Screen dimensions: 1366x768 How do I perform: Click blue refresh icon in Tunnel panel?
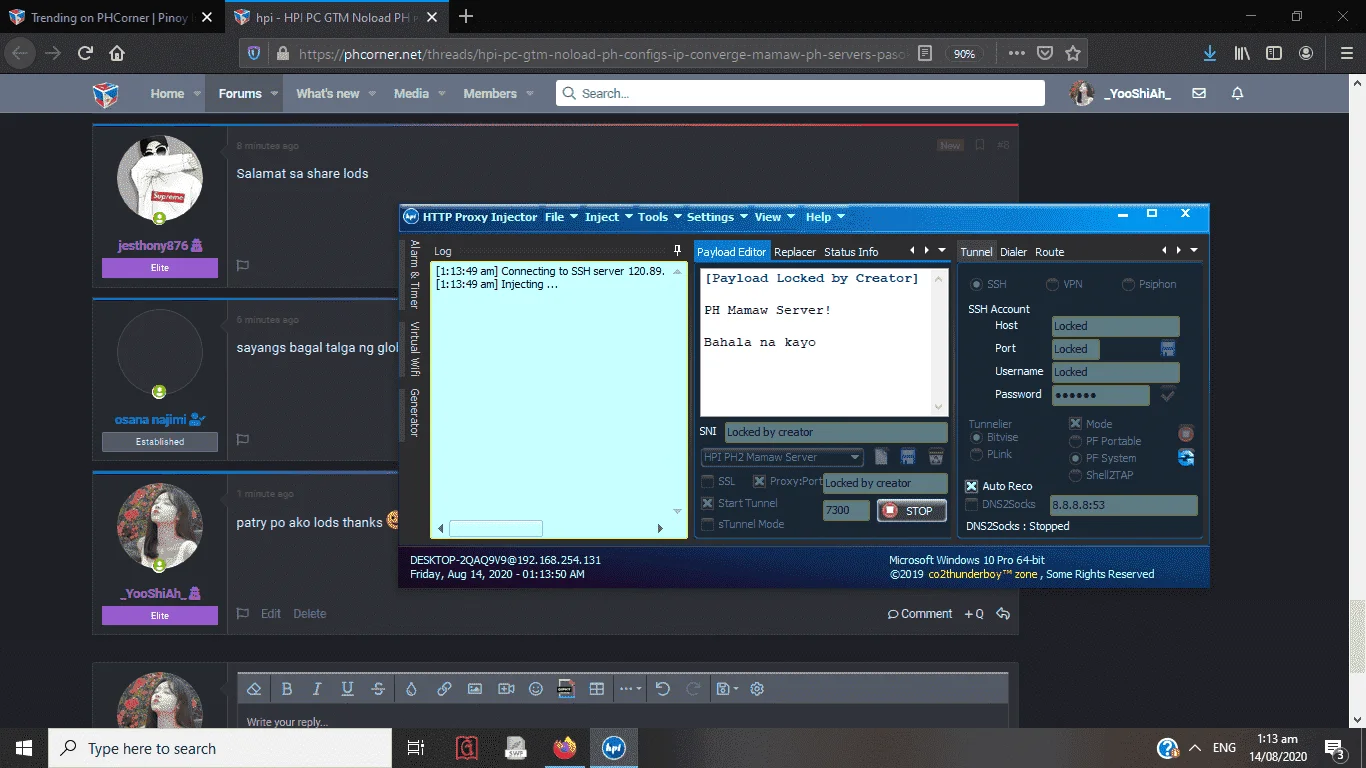point(1186,457)
